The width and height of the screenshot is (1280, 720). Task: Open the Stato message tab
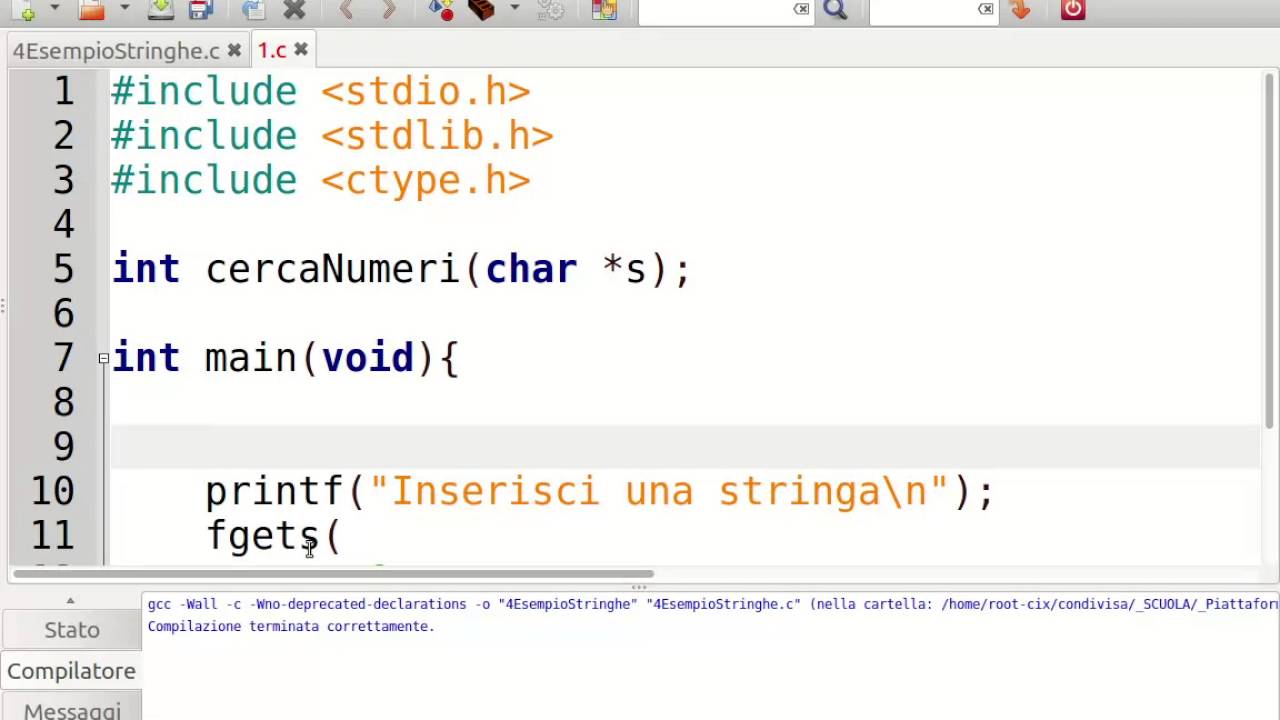tap(72, 630)
